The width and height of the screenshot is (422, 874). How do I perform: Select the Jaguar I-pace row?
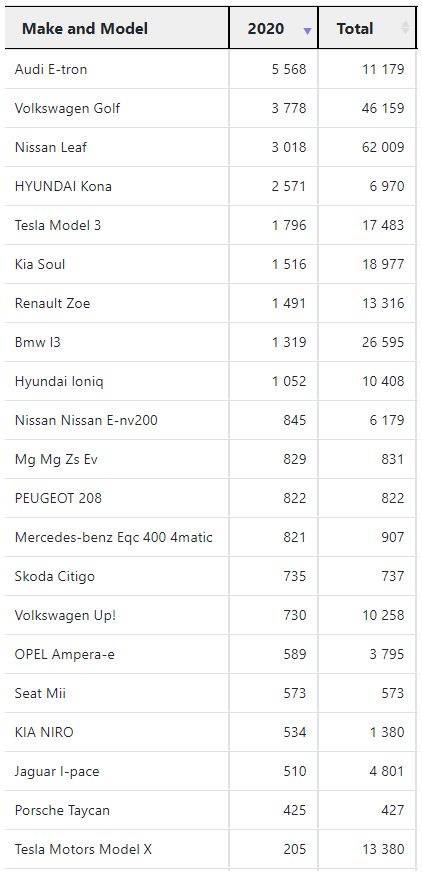click(x=211, y=771)
